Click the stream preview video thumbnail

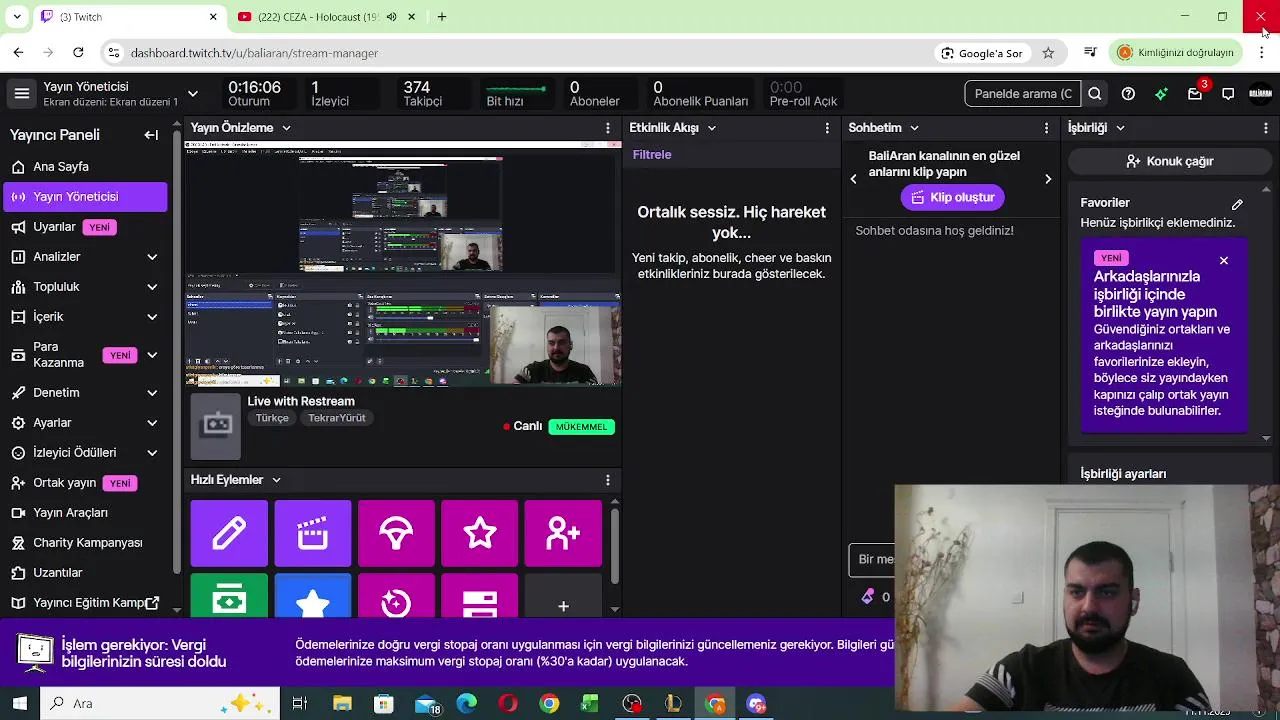402,265
